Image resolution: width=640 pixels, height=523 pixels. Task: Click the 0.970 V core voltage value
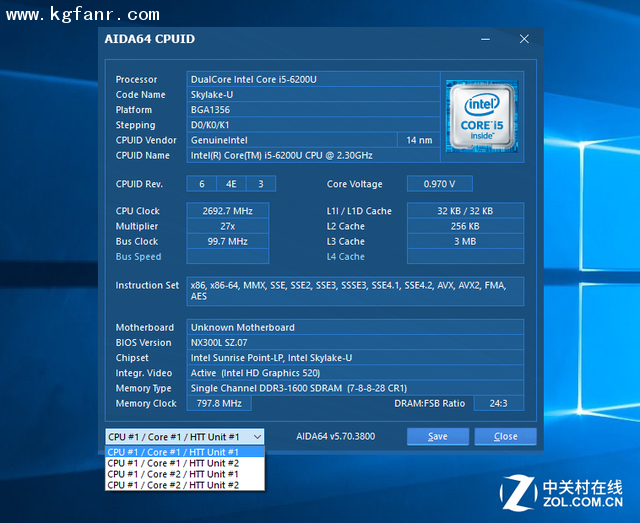point(440,184)
